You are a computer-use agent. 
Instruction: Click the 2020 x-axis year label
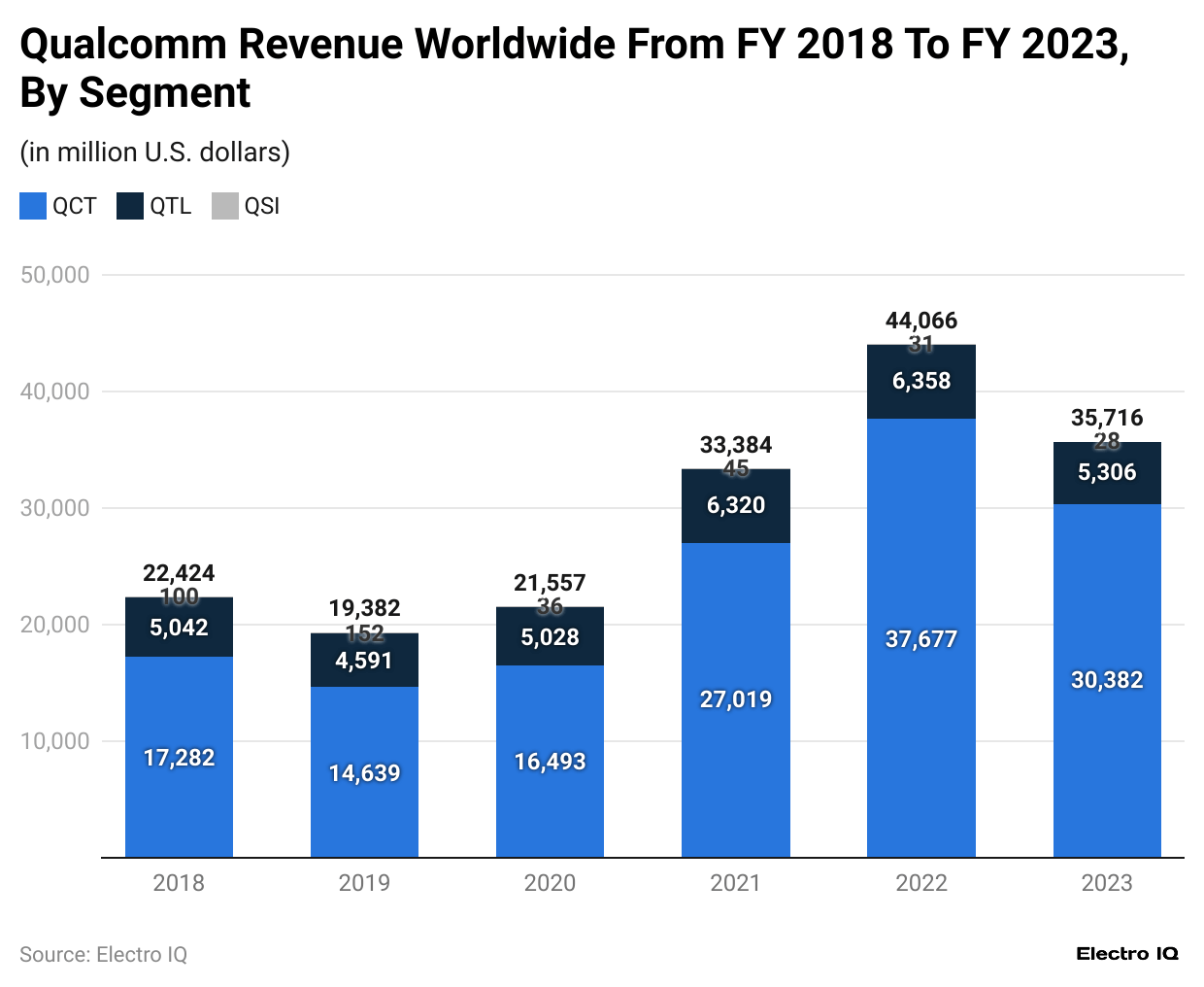(x=550, y=883)
